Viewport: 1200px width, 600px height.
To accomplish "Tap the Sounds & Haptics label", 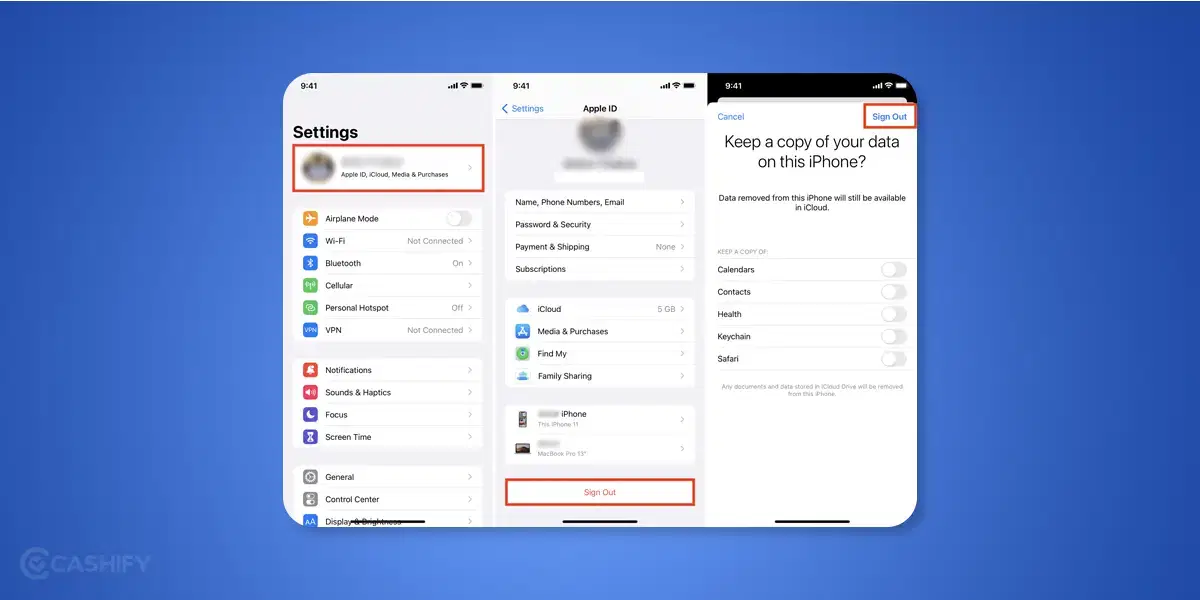I will click(358, 392).
